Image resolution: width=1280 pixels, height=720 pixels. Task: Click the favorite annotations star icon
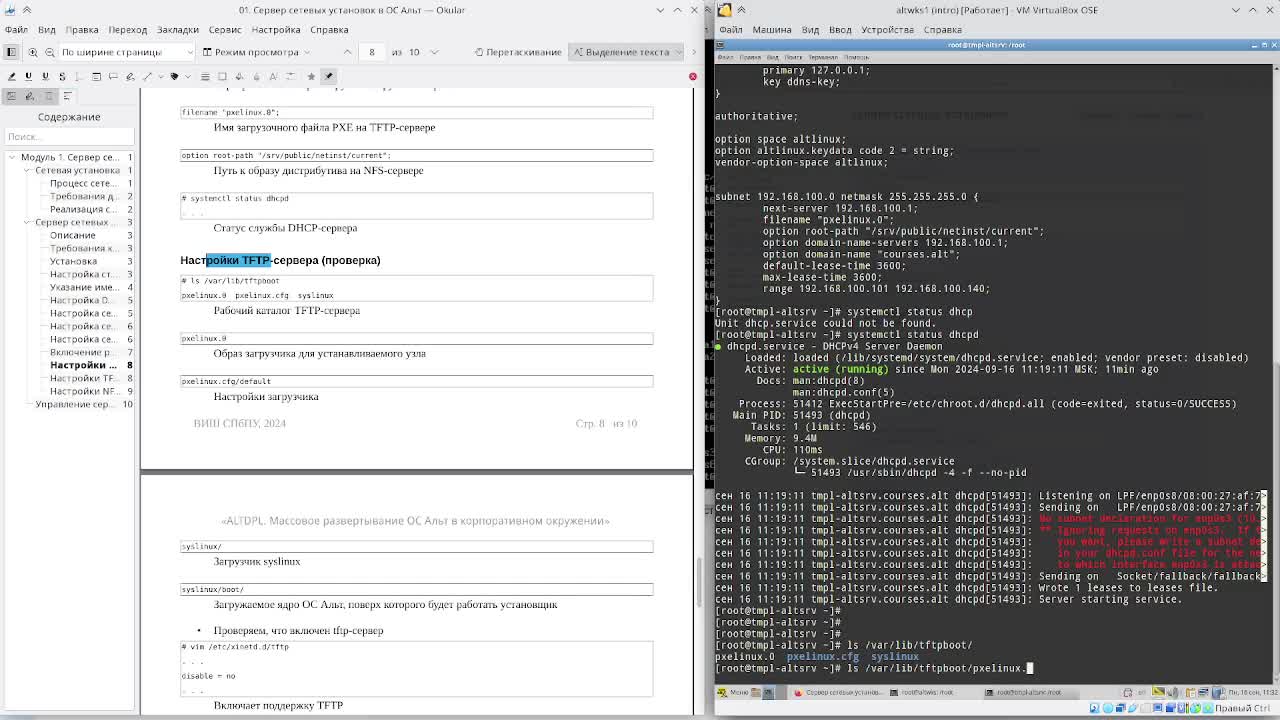point(311,76)
